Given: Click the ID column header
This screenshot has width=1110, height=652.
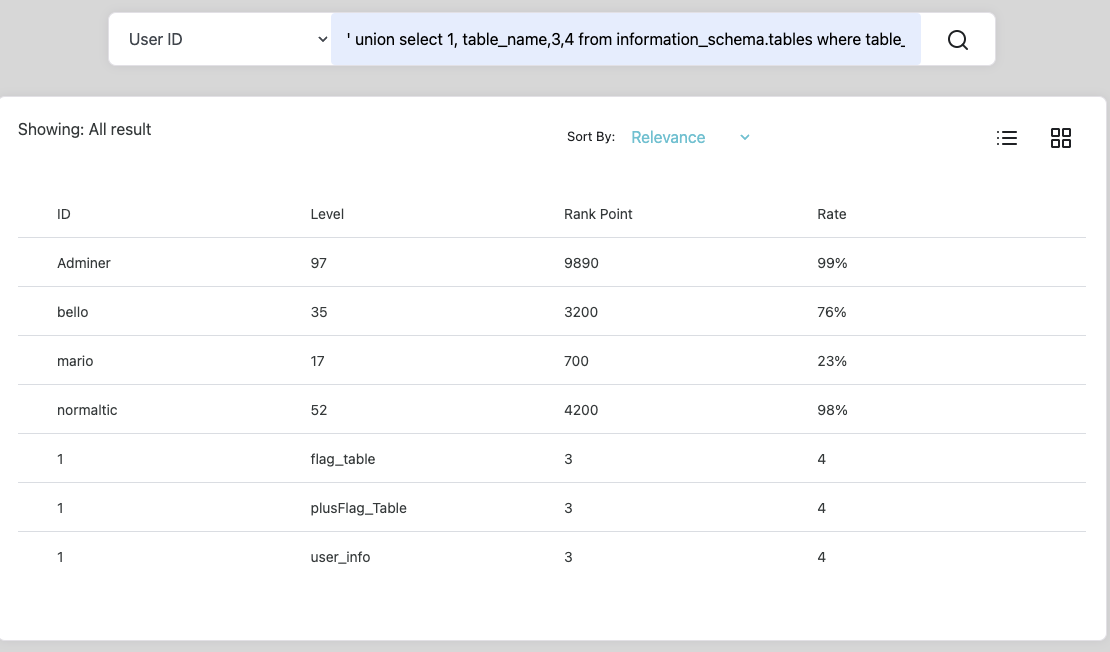Looking at the screenshot, I should click(x=64, y=215).
